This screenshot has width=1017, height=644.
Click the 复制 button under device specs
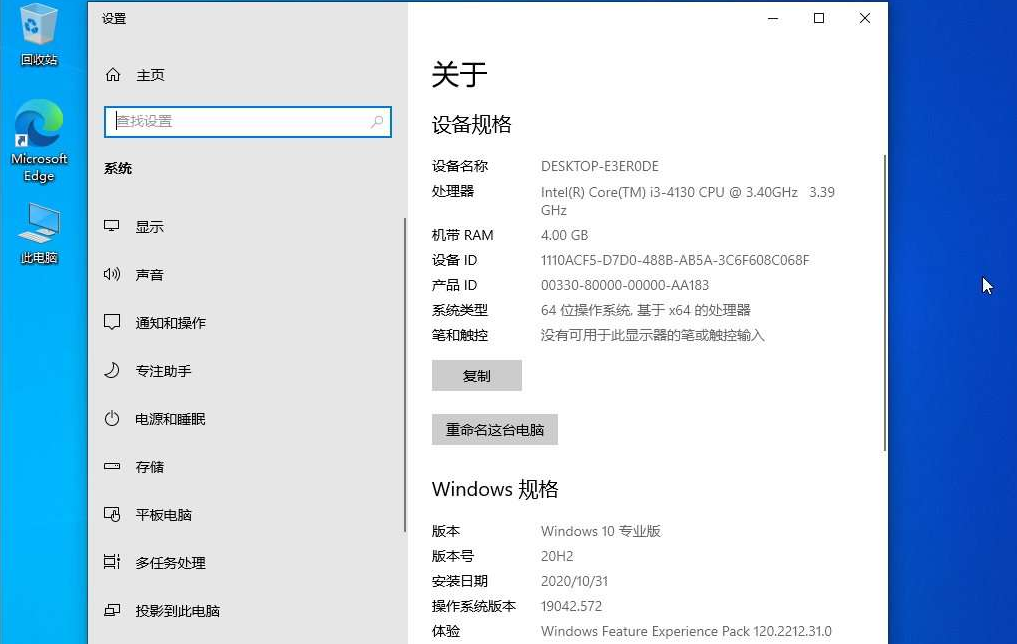pos(477,376)
